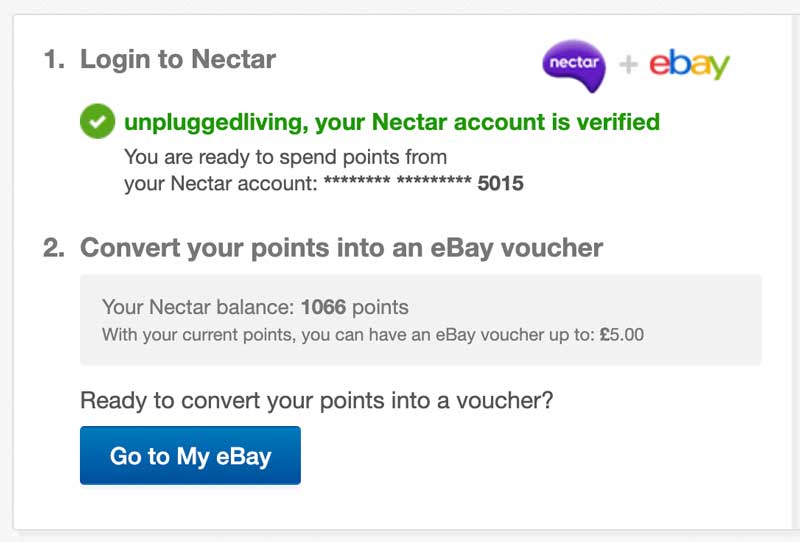The width and height of the screenshot is (800, 542).
Task: Click the "Login to Nectar" heading
Action: pos(178,59)
